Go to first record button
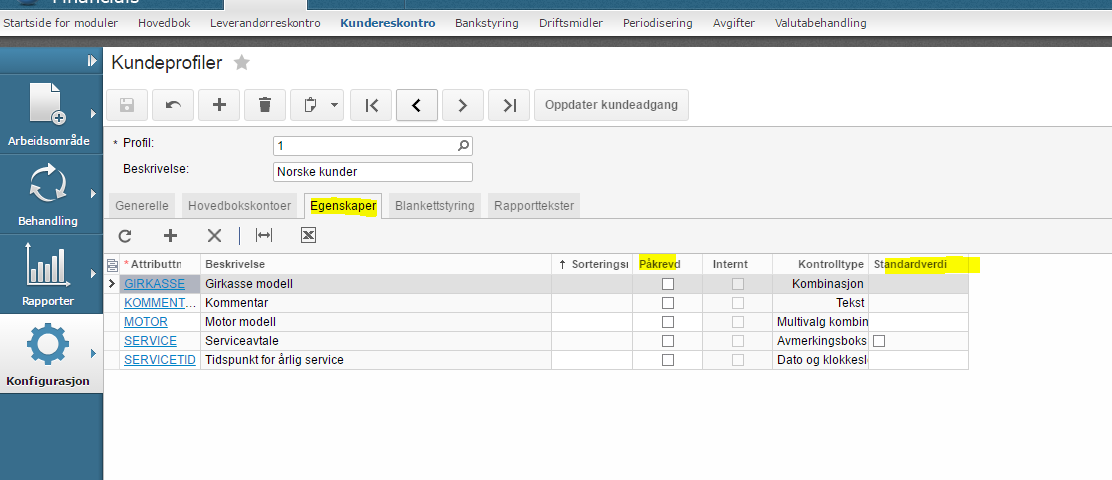Viewport: 1112px width, 480px height. click(x=371, y=105)
